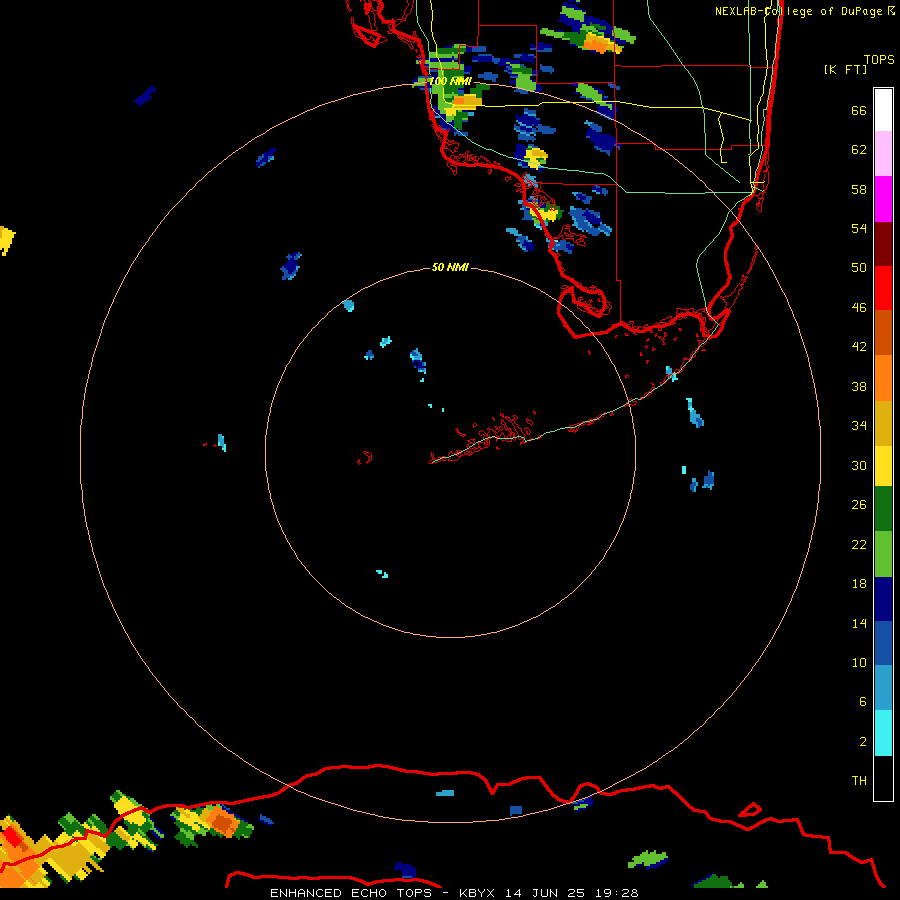Click the legend value 30
900x900 pixels.
pos(859,465)
